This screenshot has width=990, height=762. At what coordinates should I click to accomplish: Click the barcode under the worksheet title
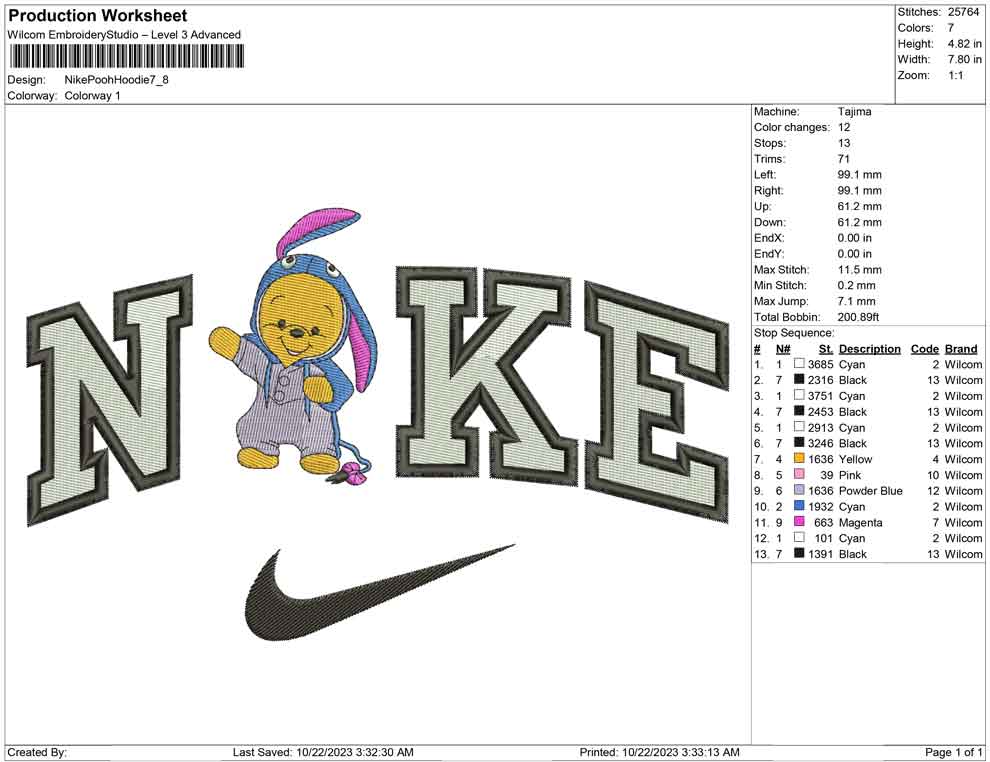126,57
